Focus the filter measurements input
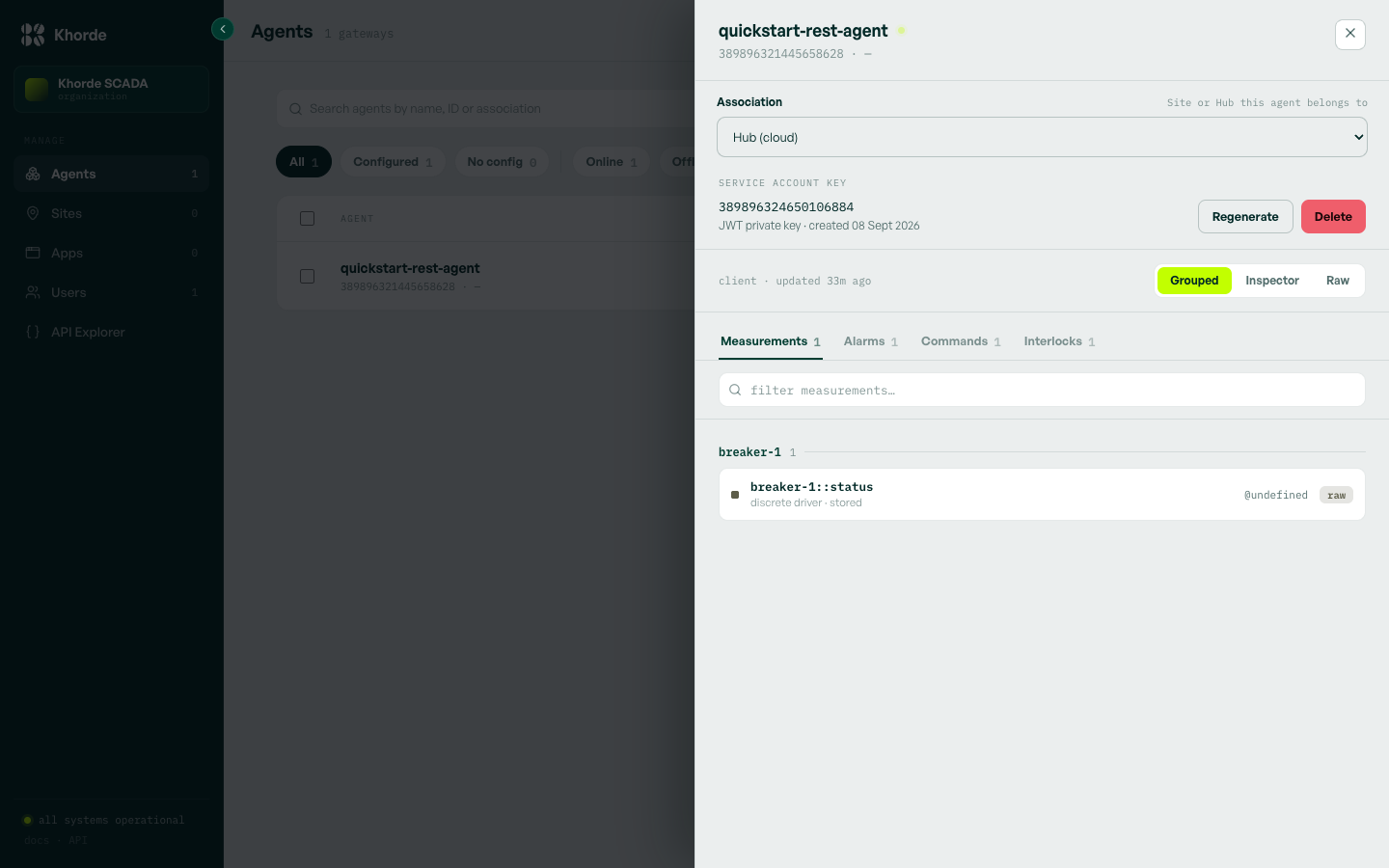The height and width of the screenshot is (868, 1389). click(x=1042, y=390)
